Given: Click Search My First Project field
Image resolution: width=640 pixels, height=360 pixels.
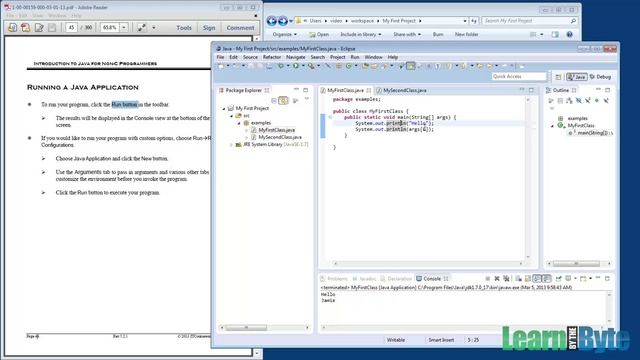Looking at the screenshot, I should tap(530, 20).
